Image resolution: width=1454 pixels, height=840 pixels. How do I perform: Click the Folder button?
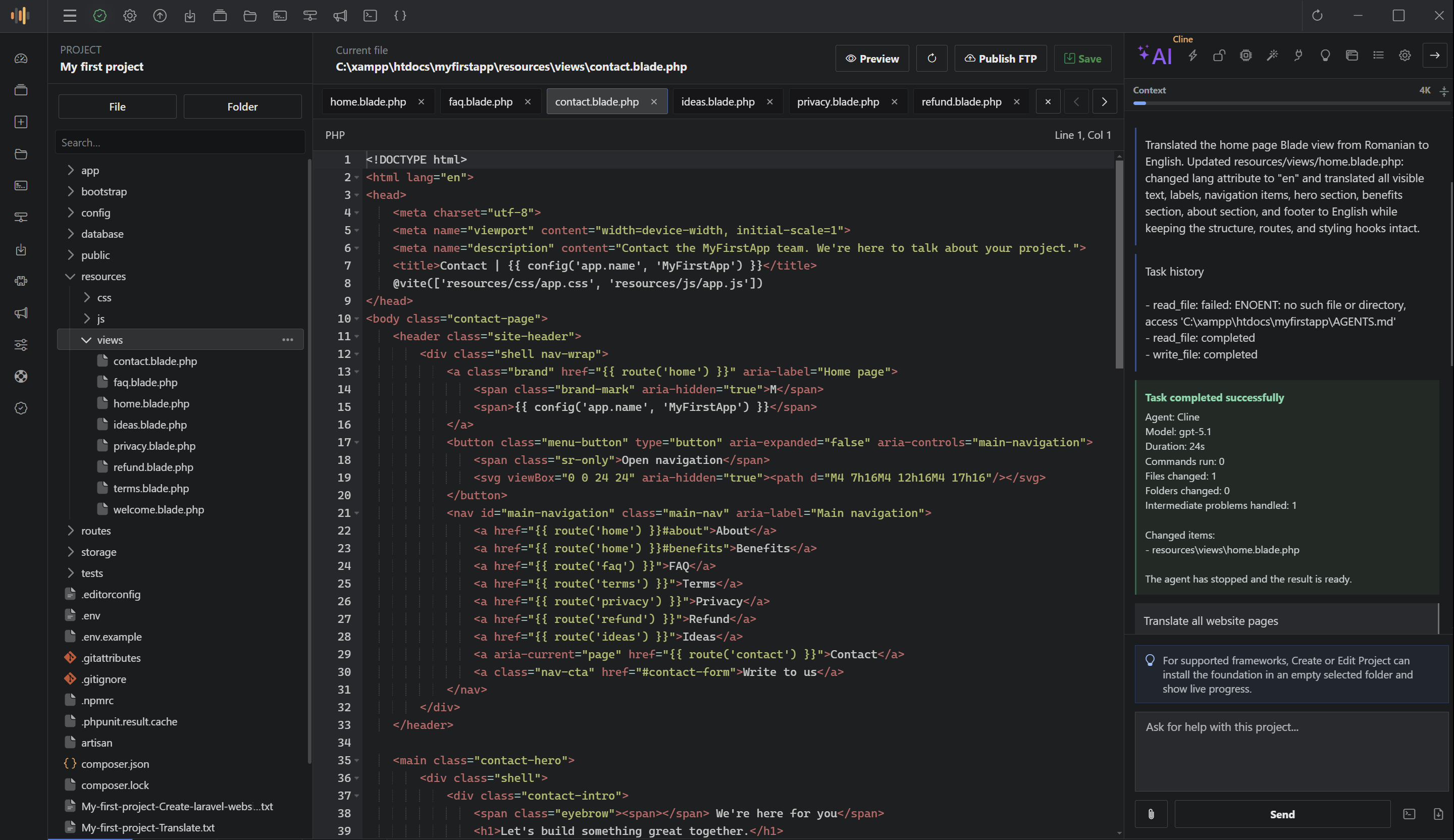pyautogui.click(x=242, y=106)
